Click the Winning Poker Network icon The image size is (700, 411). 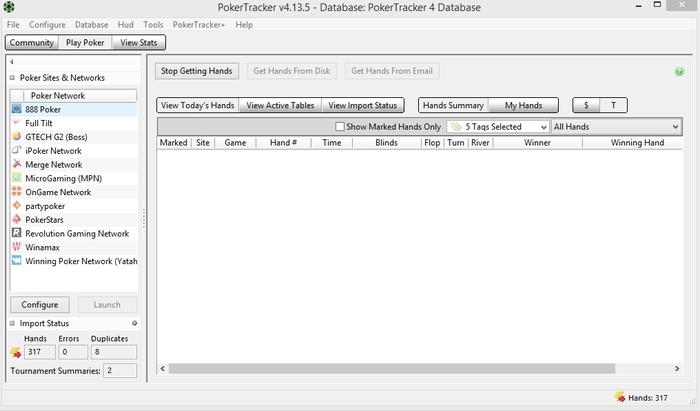click(17, 261)
